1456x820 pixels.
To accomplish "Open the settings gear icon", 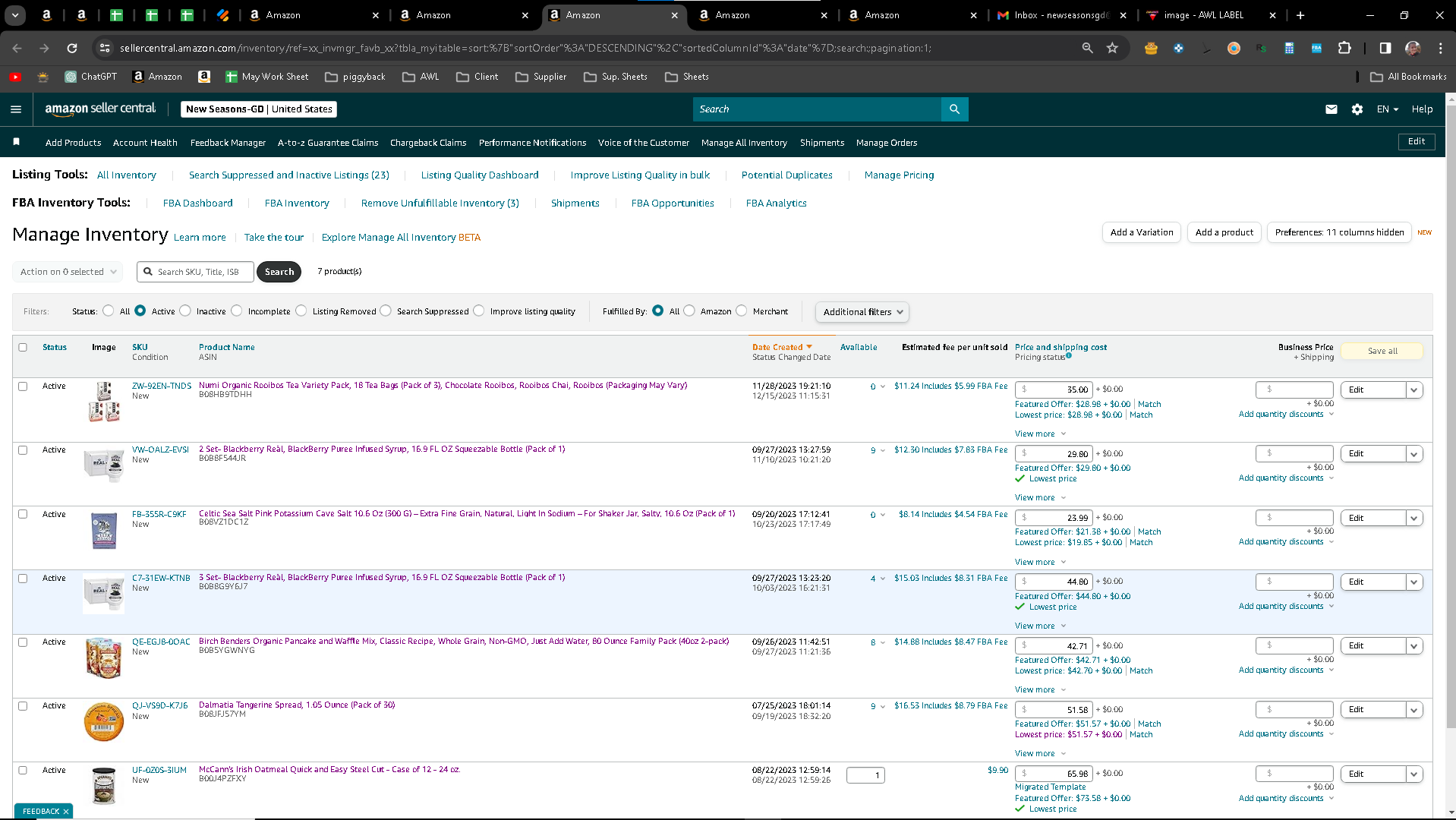I will 1357,109.
